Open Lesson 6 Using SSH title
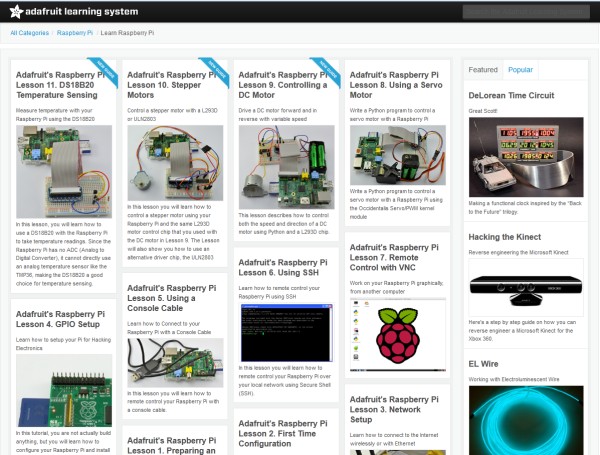This screenshot has height=455, width=600. (283, 267)
